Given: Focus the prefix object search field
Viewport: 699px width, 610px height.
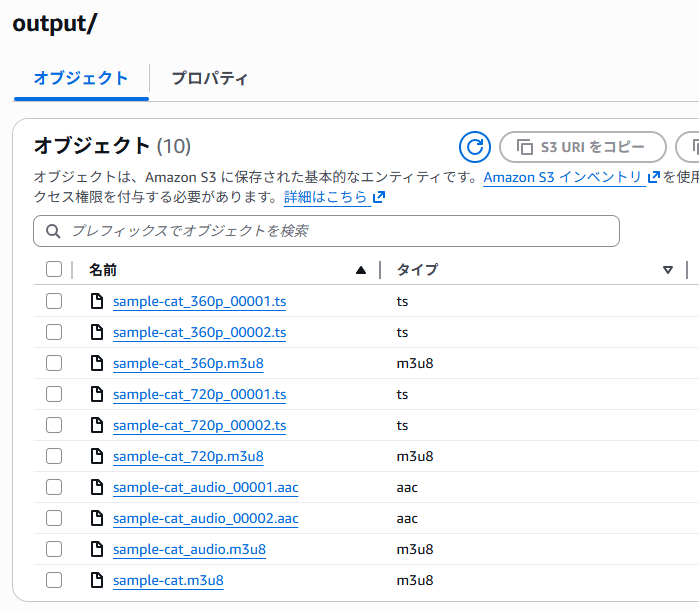Looking at the screenshot, I should pyautogui.click(x=340, y=231).
